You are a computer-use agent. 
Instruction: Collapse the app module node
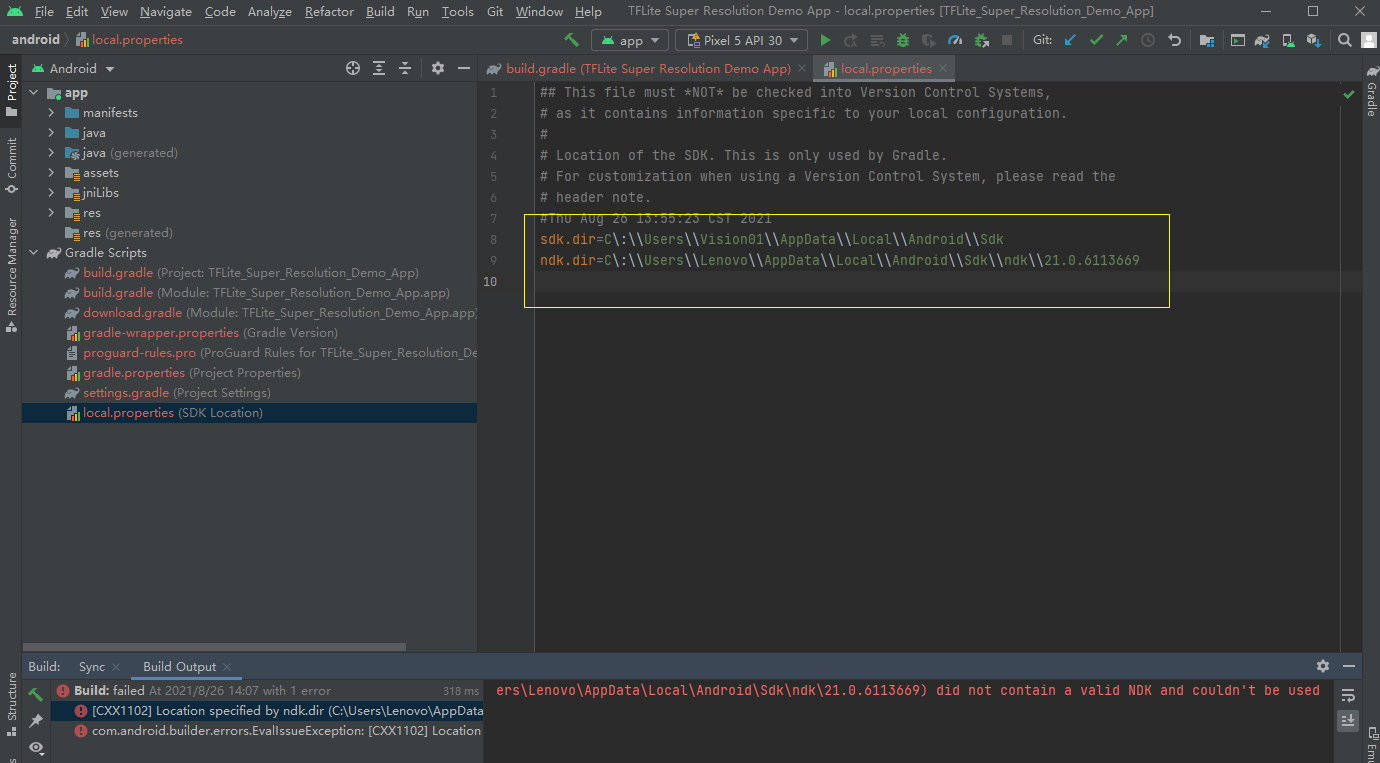coord(34,93)
